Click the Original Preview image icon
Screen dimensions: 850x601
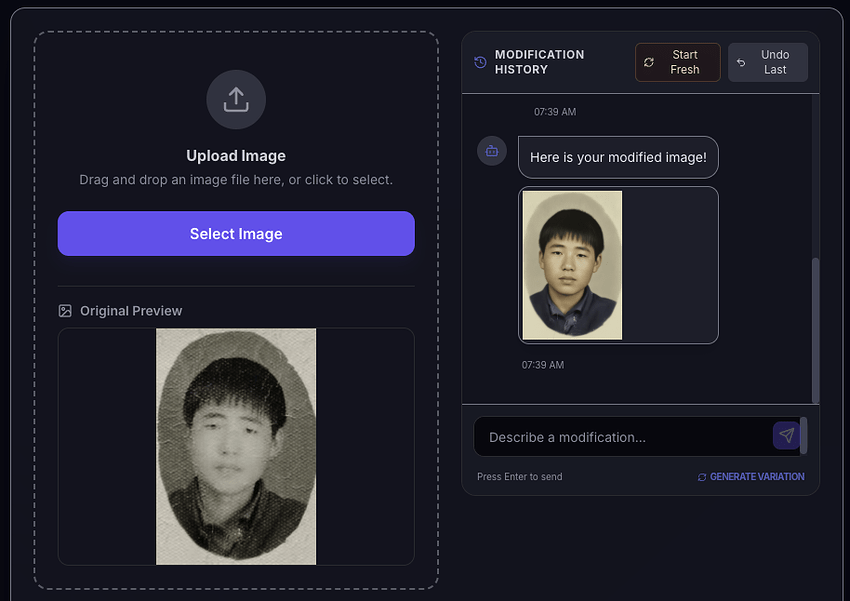(65, 311)
